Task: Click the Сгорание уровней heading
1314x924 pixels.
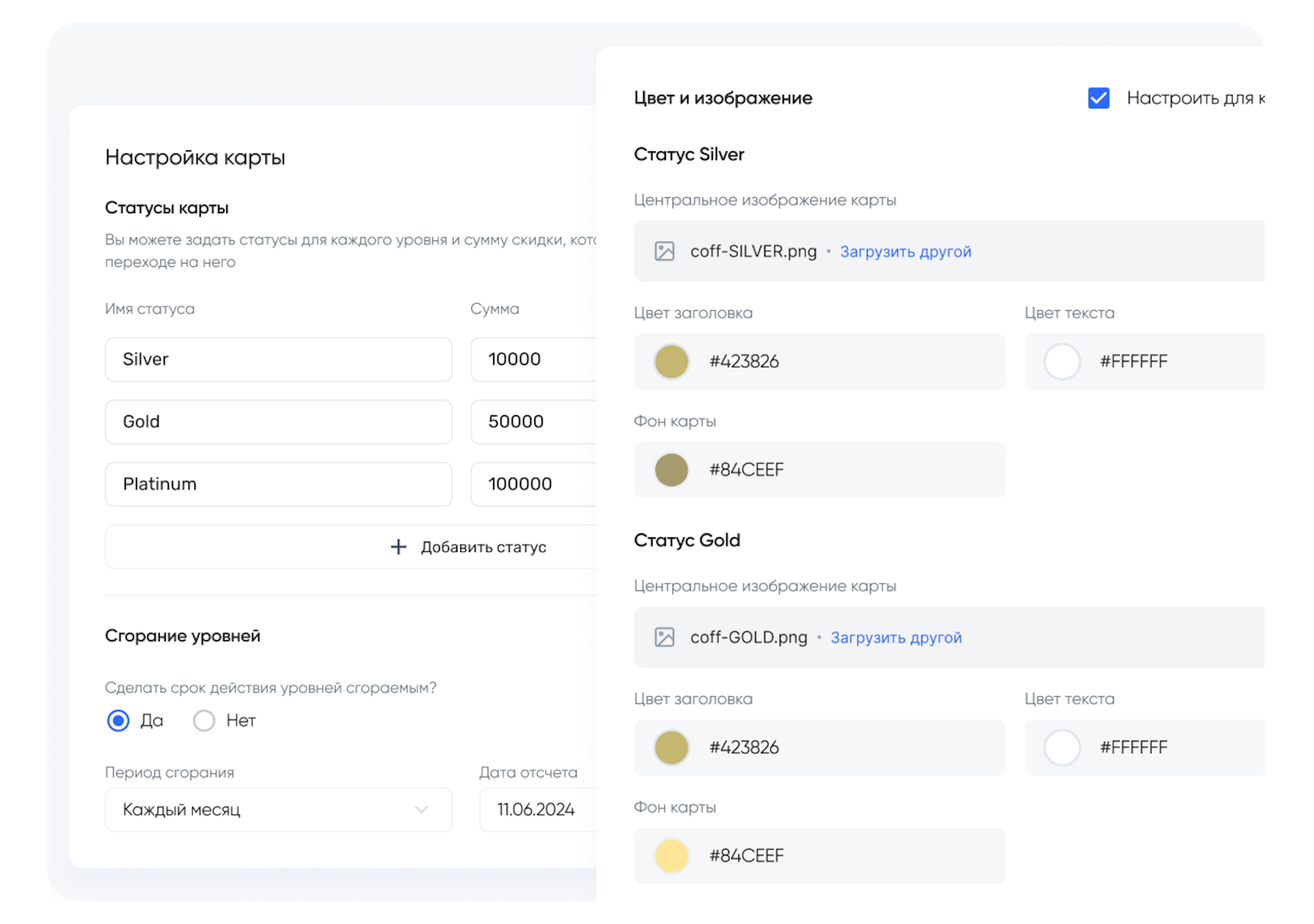Action: (x=183, y=636)
